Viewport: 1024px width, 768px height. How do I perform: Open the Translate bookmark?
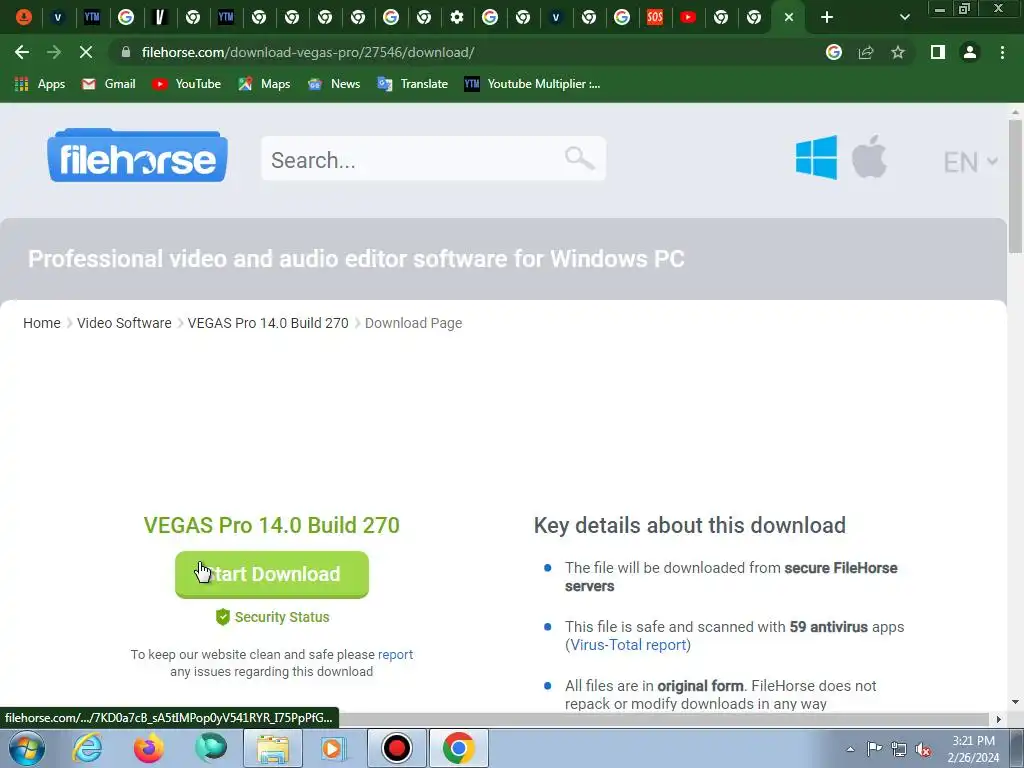tap(413, 84)
